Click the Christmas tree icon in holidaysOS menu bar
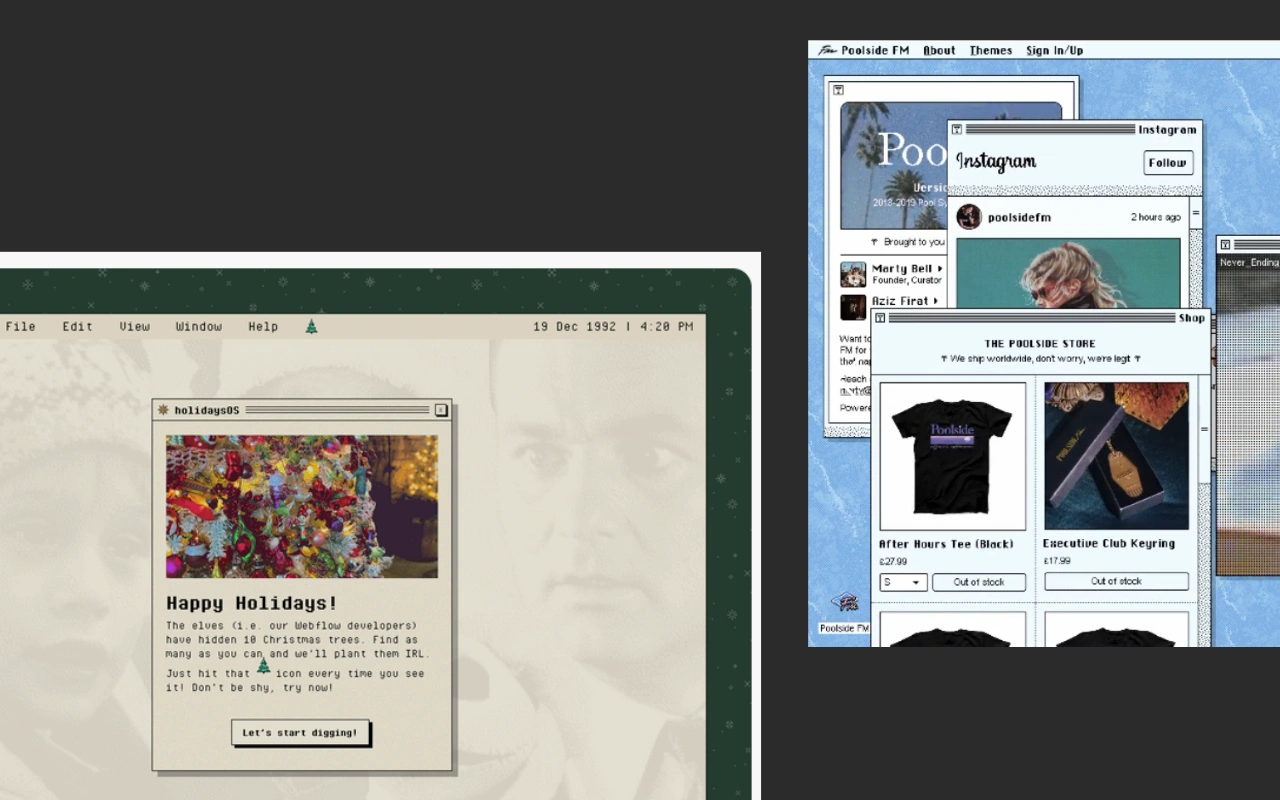The image size is (1280, 800). point(311,326)
